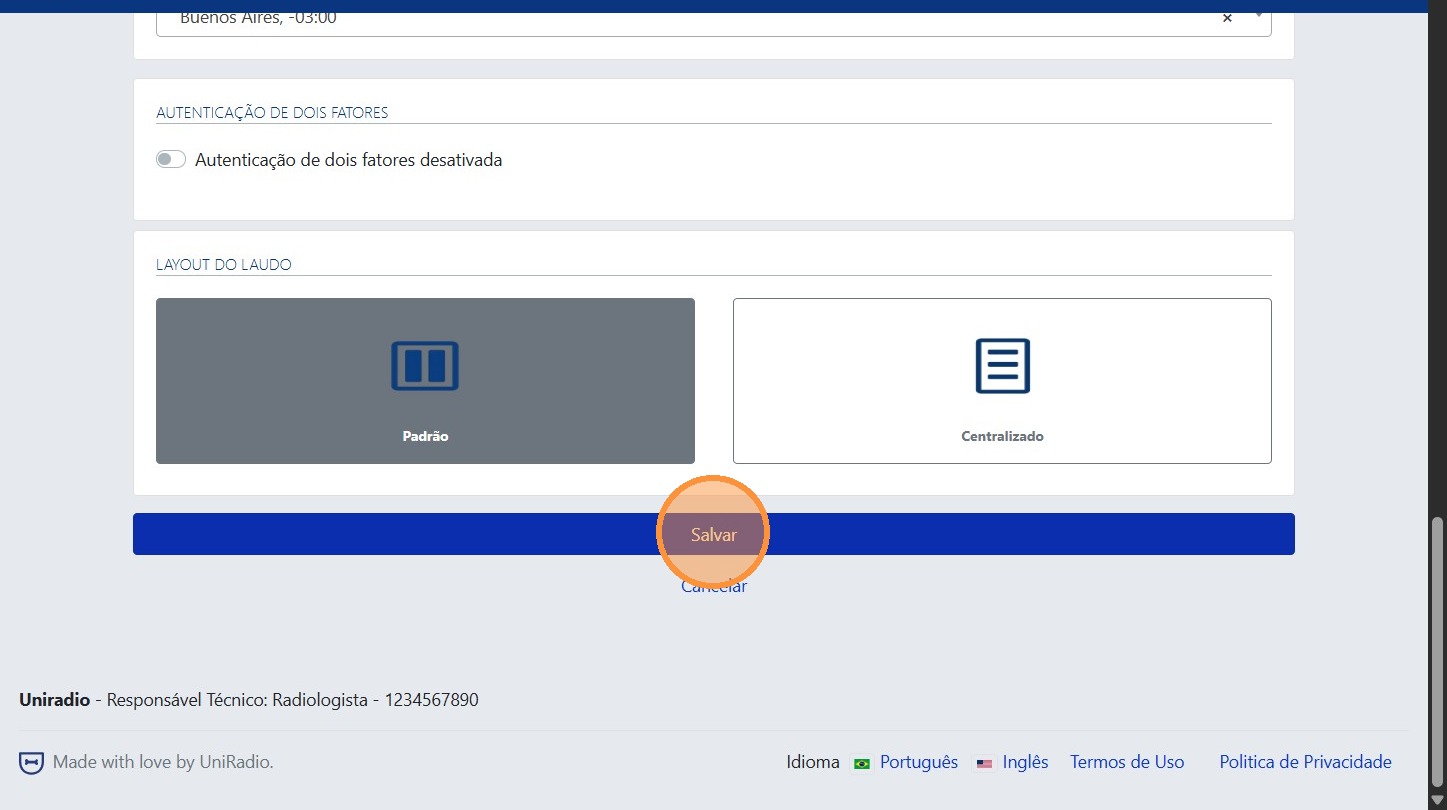Click the document icon on the Centralizado layout card
This screenshot has height=810, width=1447.
pos(1001,366)
